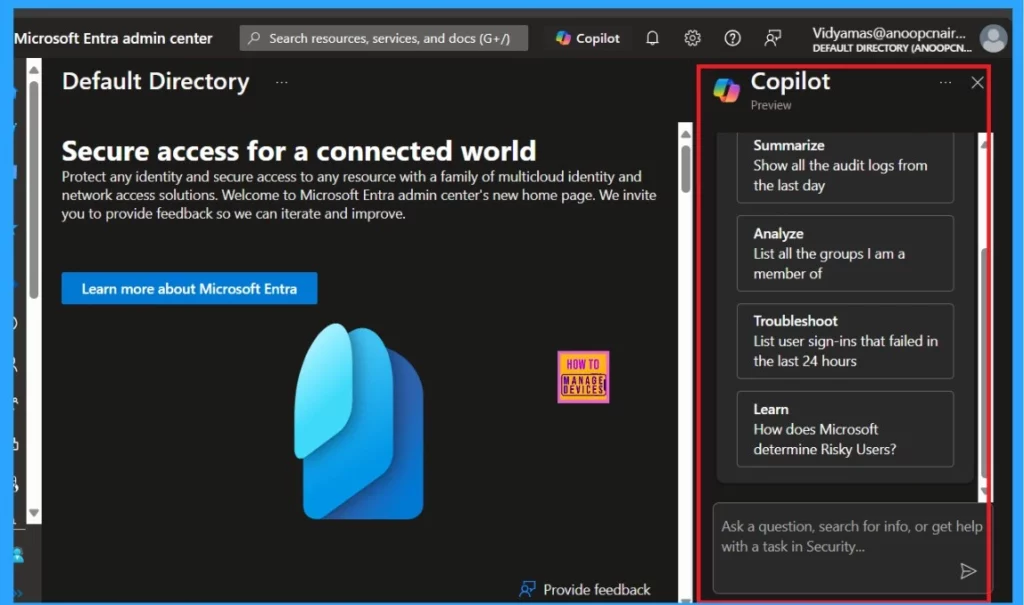
Task: Click the main page scrollbar up arrow
Action: tap(685, 134)
